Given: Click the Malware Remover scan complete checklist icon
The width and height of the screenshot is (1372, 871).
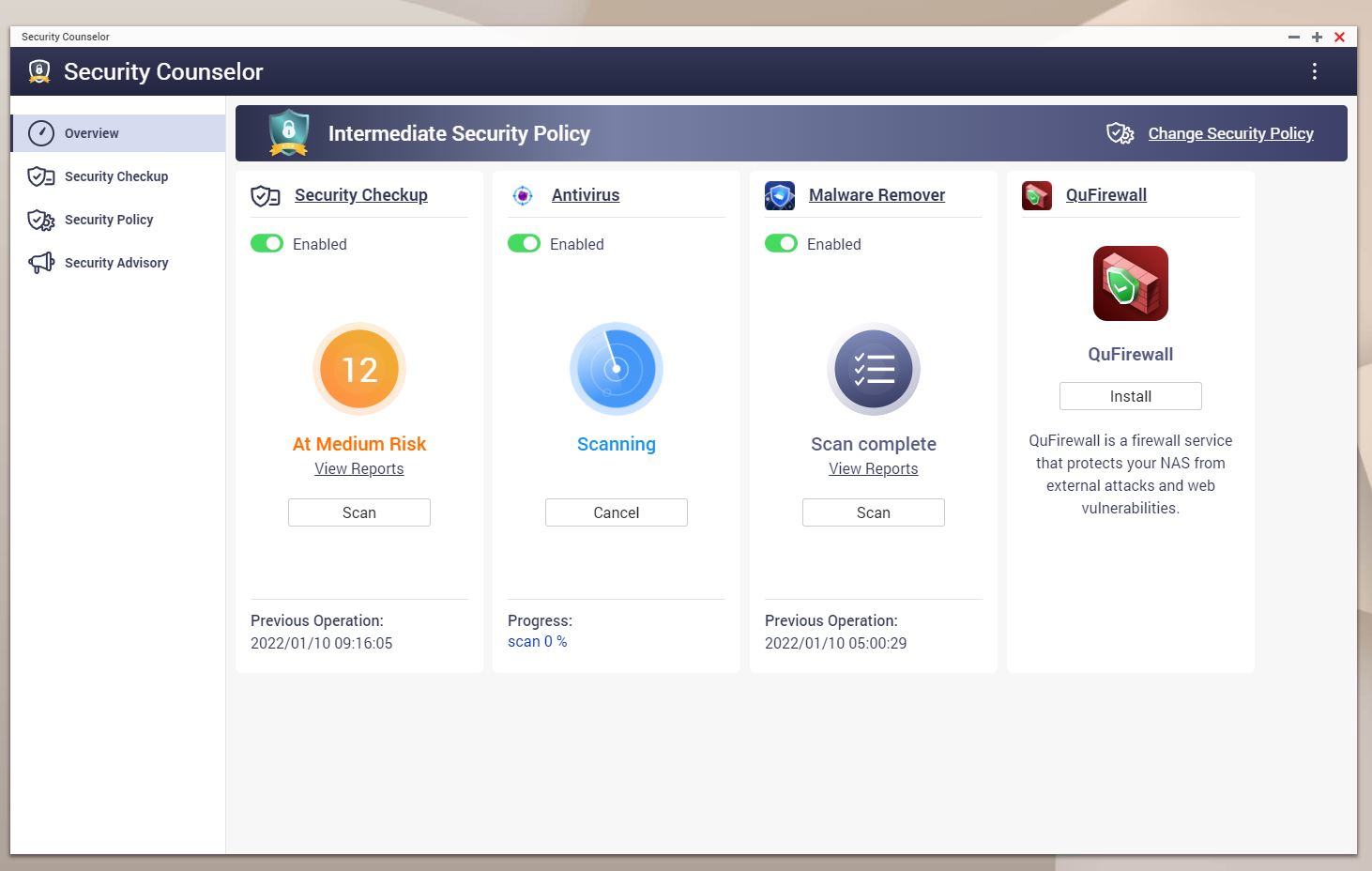Looking at the screenshot, I should [873, 369].
